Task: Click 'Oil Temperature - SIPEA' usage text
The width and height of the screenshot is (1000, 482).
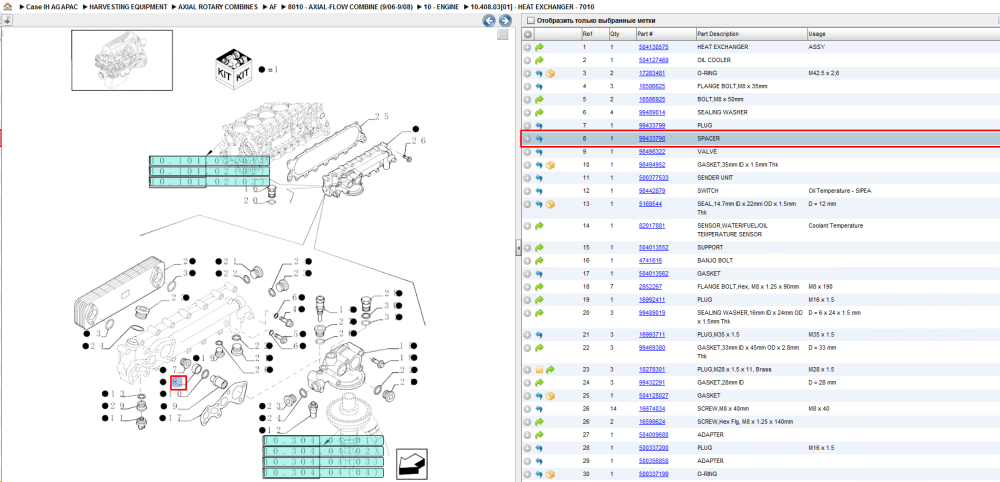Action: point(839,191)
